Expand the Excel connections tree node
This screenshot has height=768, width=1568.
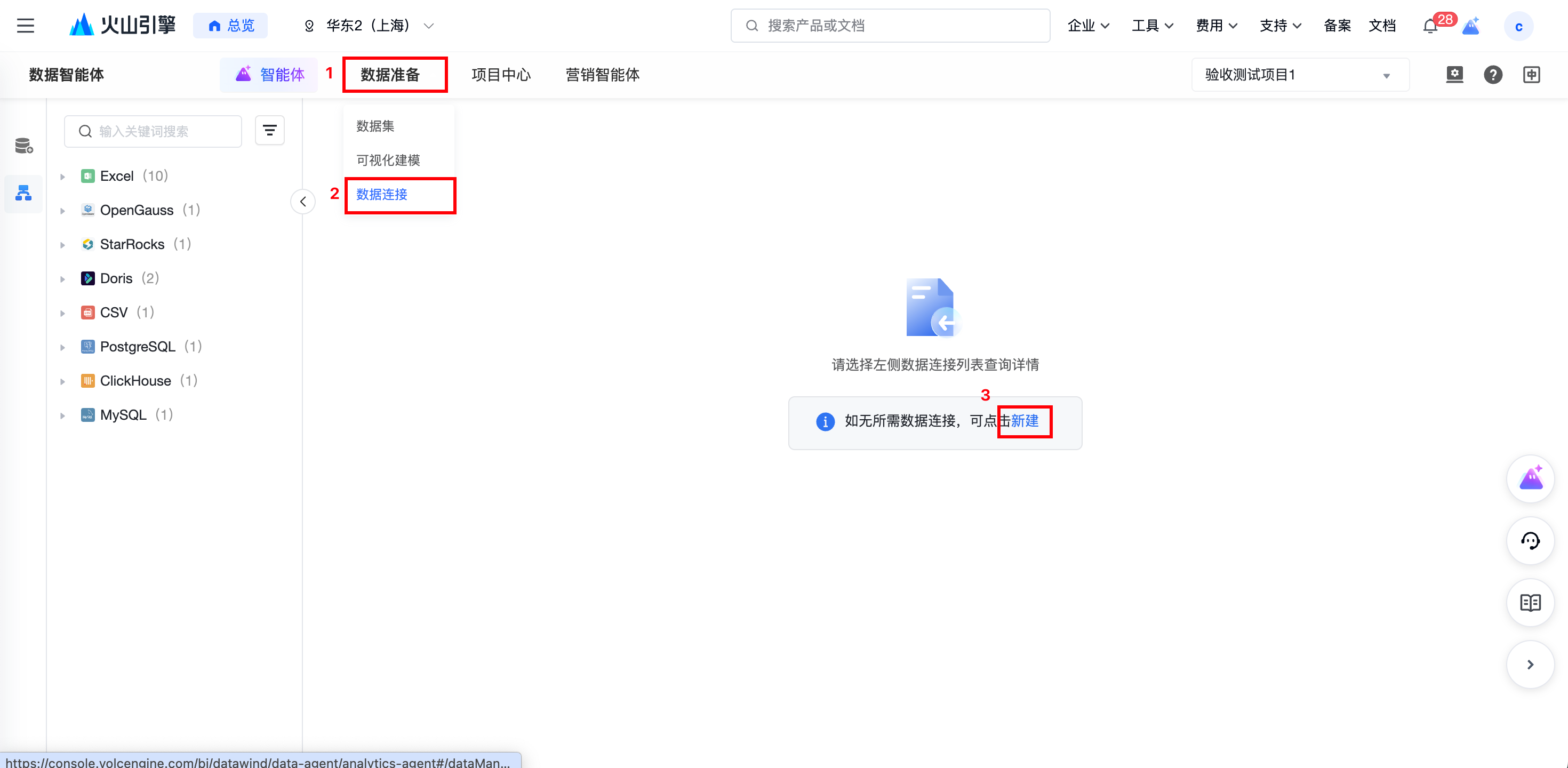click(x=63, y=177)
